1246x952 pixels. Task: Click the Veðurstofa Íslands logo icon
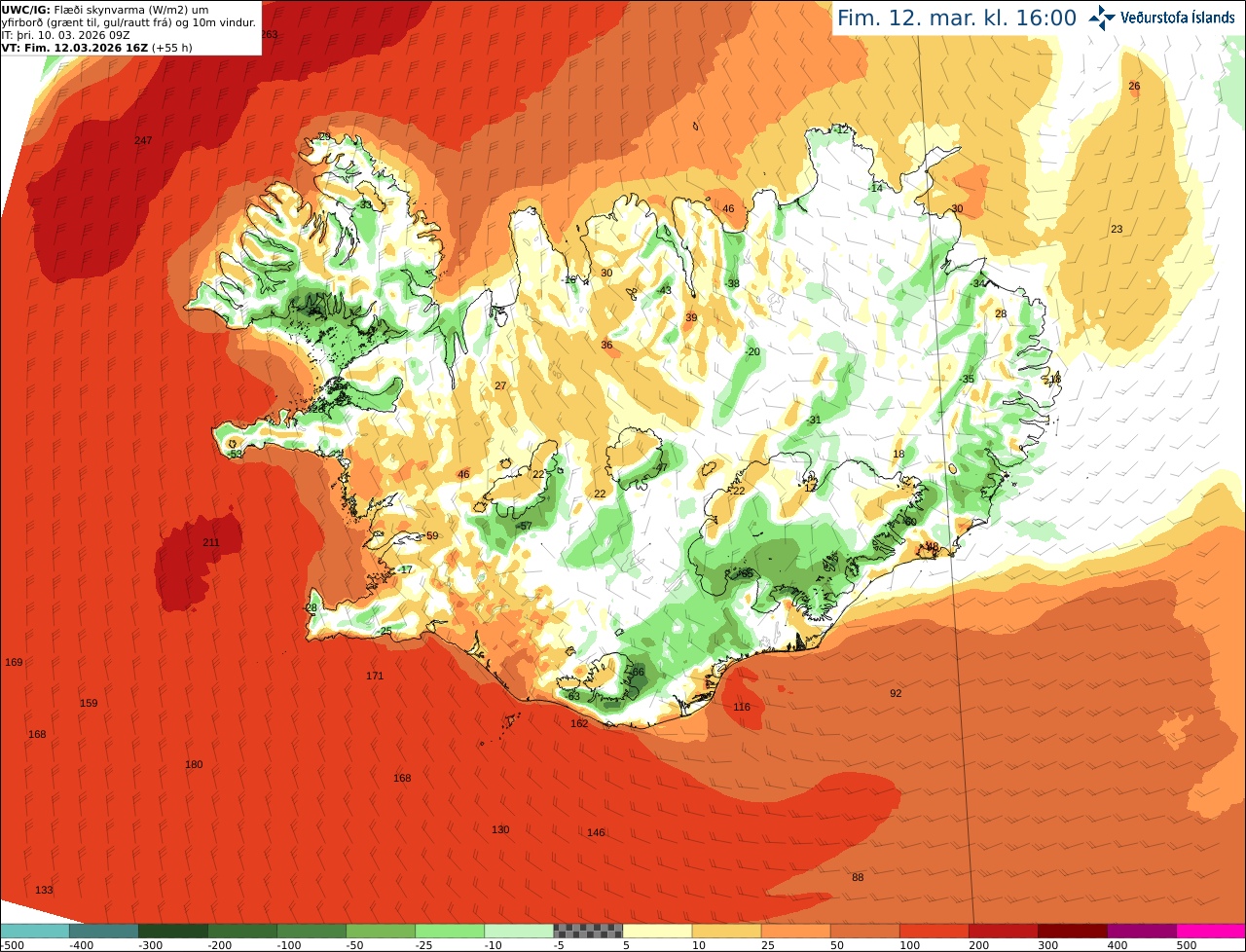pos(1102,18)
